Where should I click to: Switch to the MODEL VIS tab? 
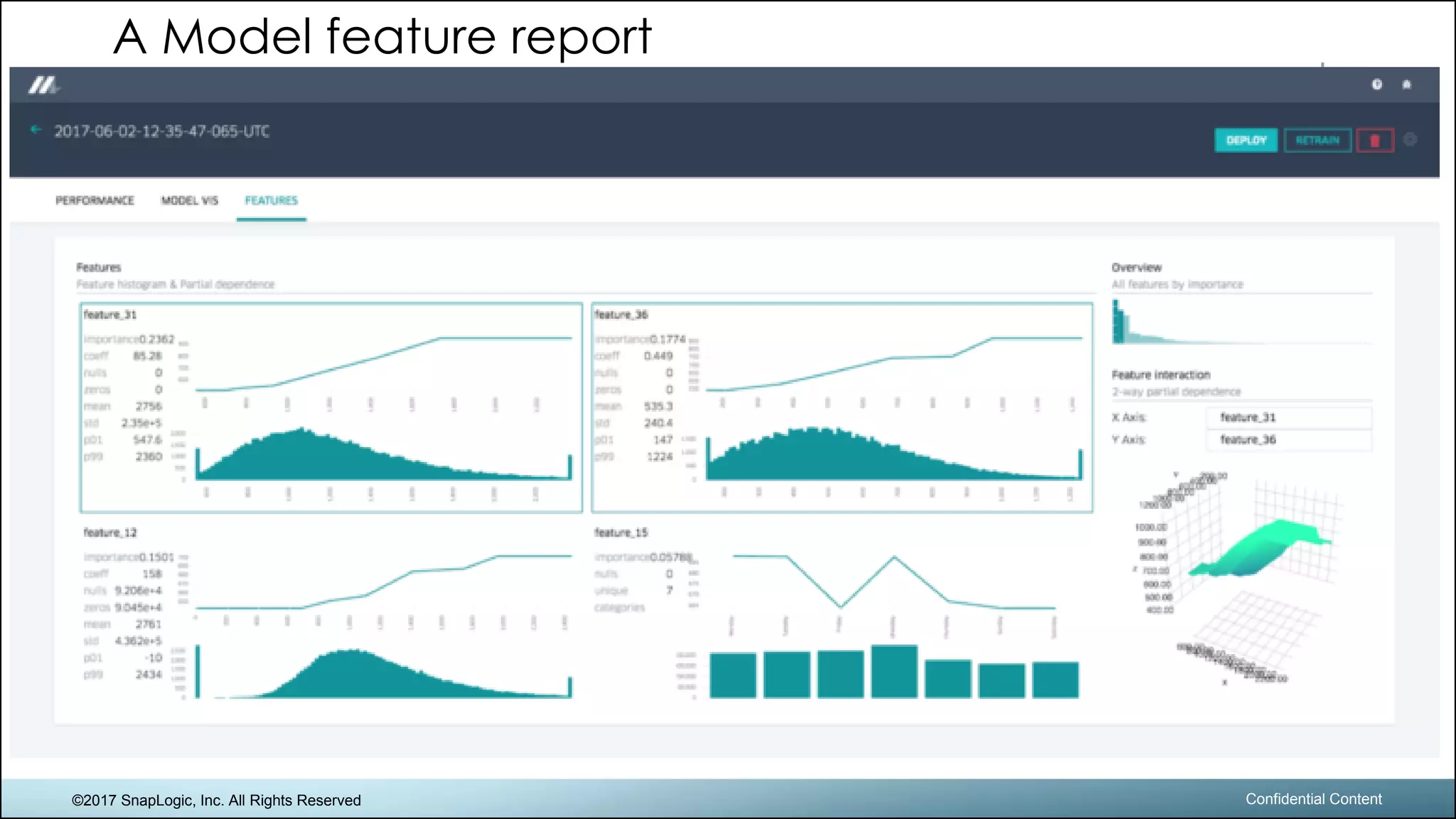tap(190, 200)
